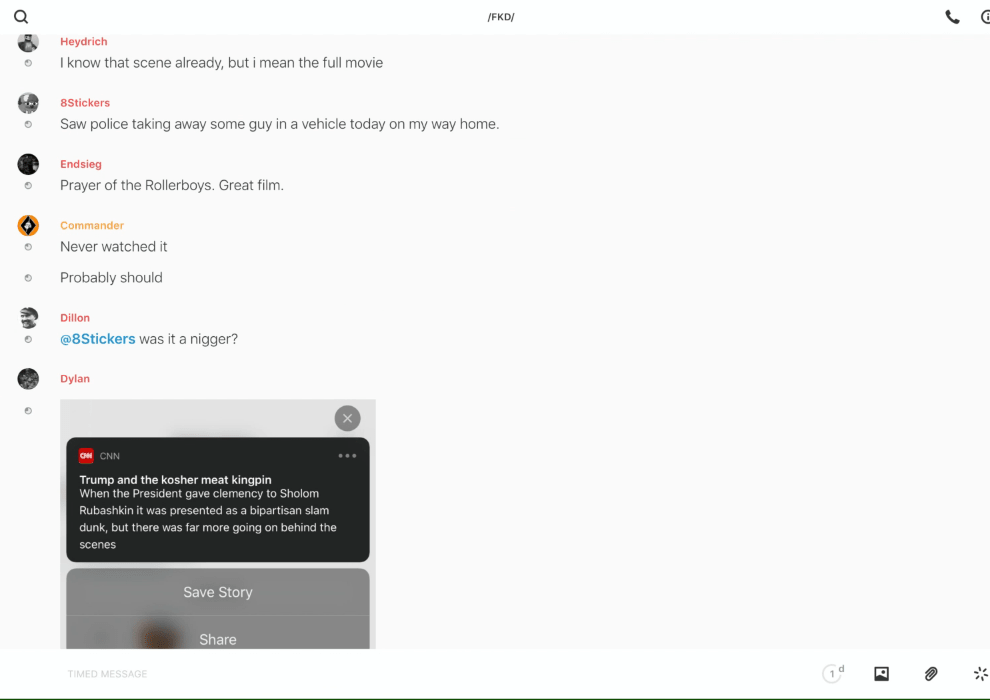Viewport: 990px width, 700px height.
Task: Click the Share option in image
Action: point(218,638)
